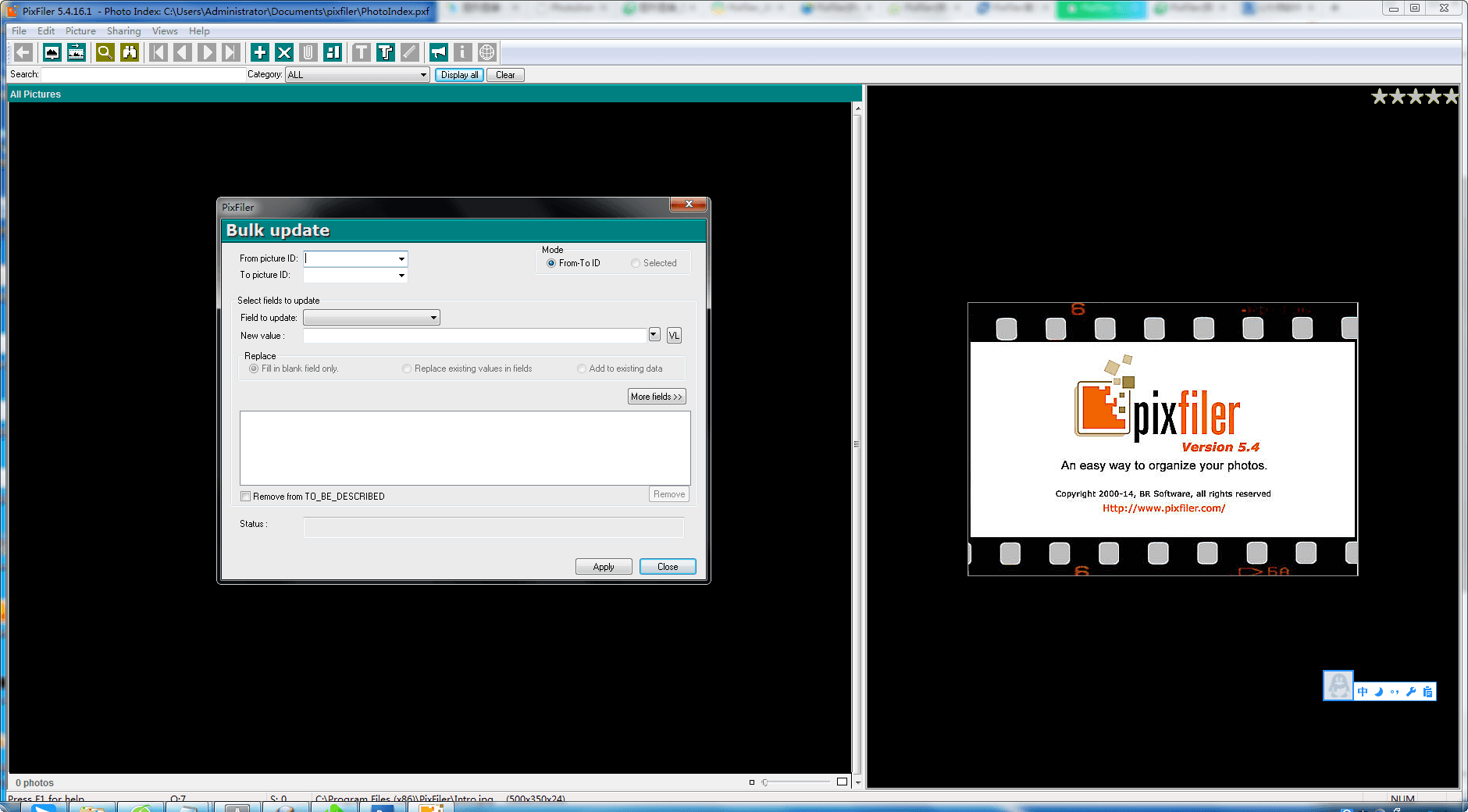
Task: Go to the previous picture
Action: 183,52
